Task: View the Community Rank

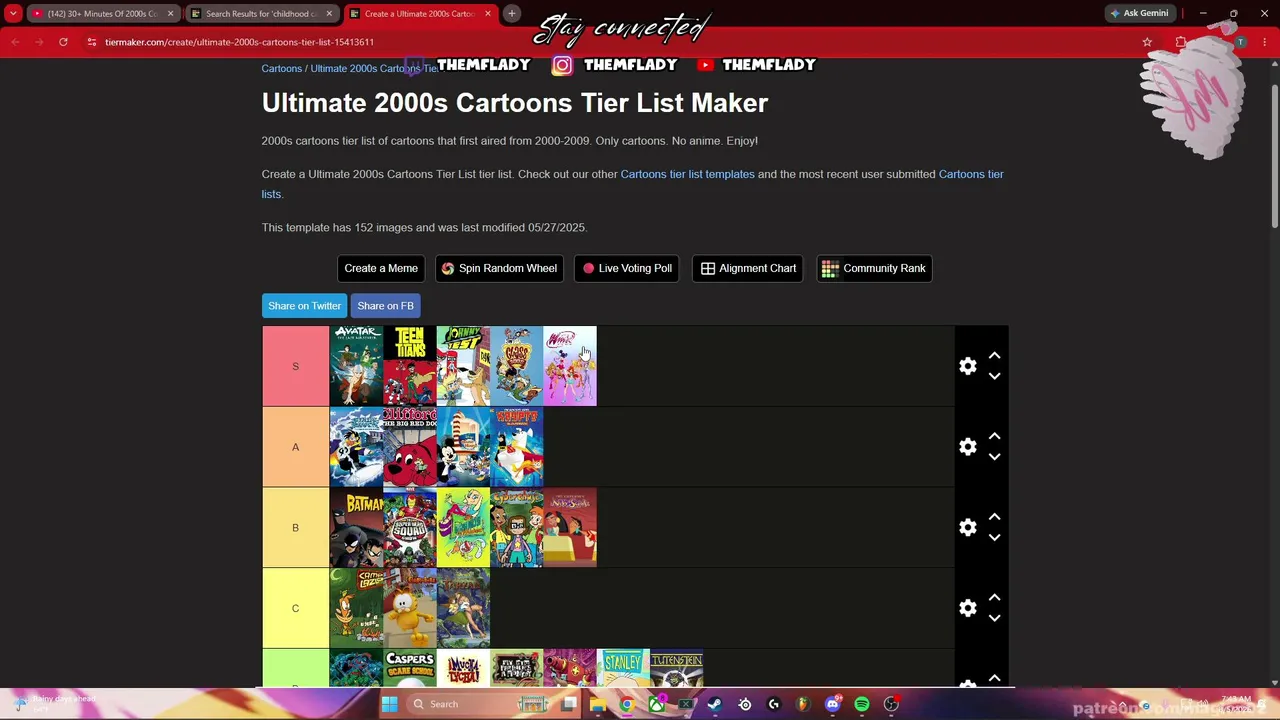Action: tap(874, 268)
